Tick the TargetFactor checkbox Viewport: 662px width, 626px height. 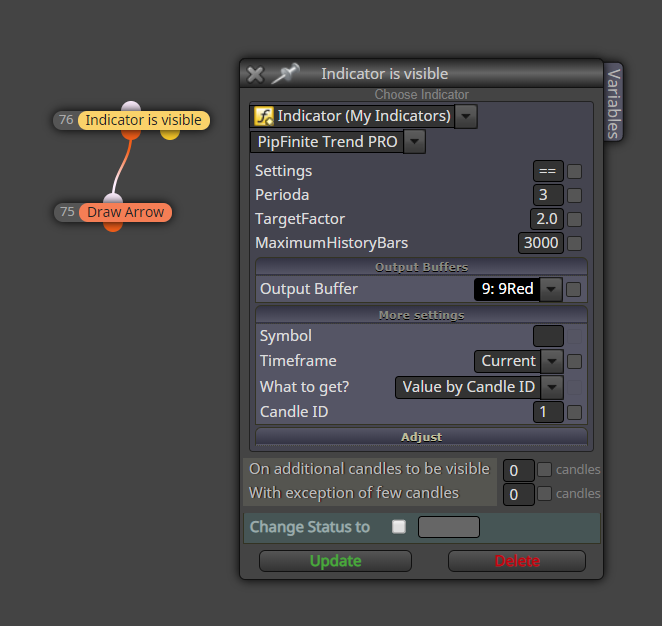pyautogui.click(x=574, y=220)
